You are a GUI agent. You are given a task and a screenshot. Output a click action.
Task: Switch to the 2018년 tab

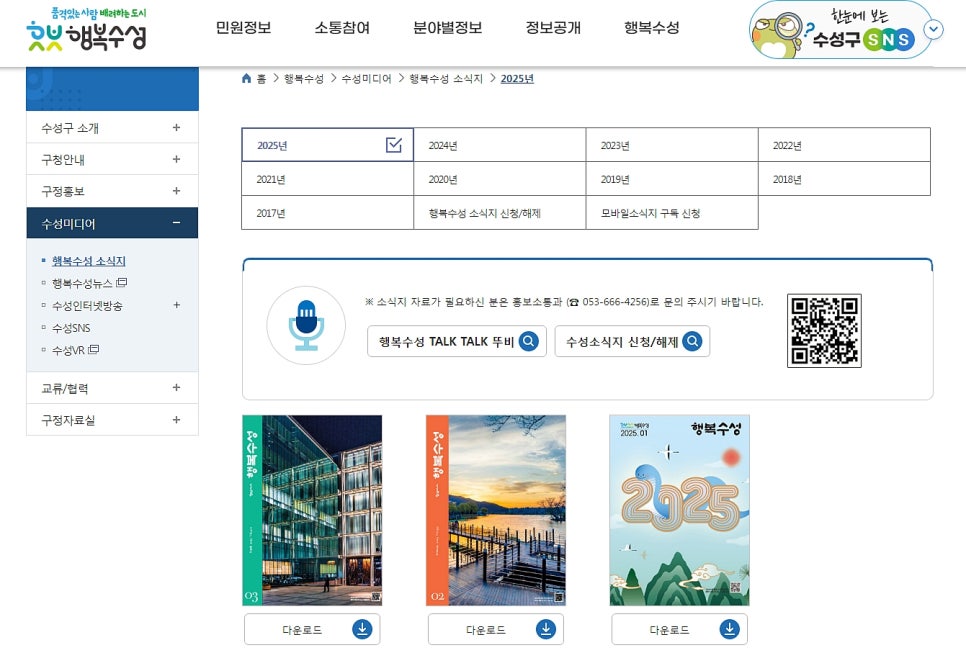844,179
